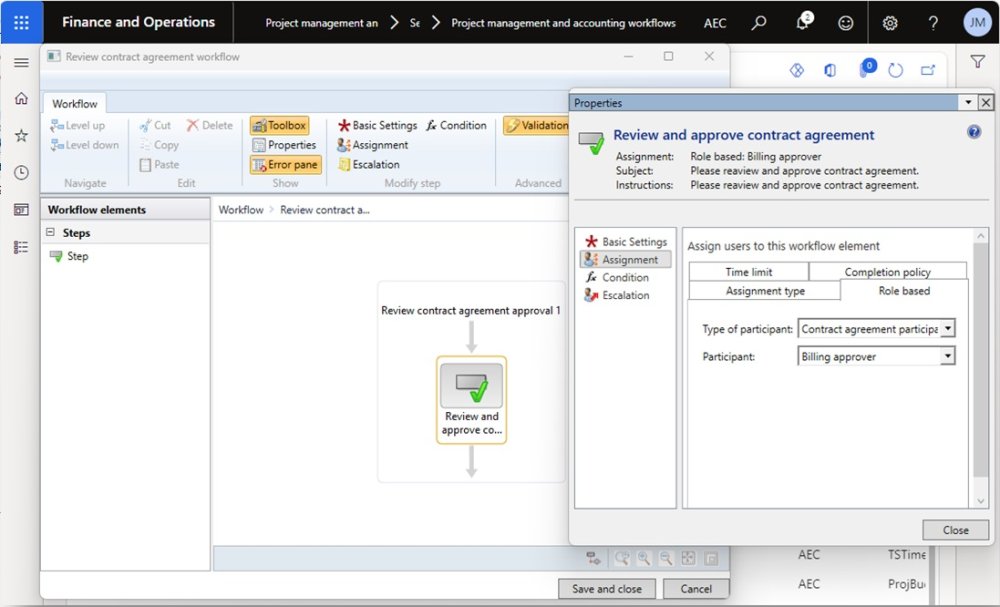Toggle the Validation button

[537, 126]
